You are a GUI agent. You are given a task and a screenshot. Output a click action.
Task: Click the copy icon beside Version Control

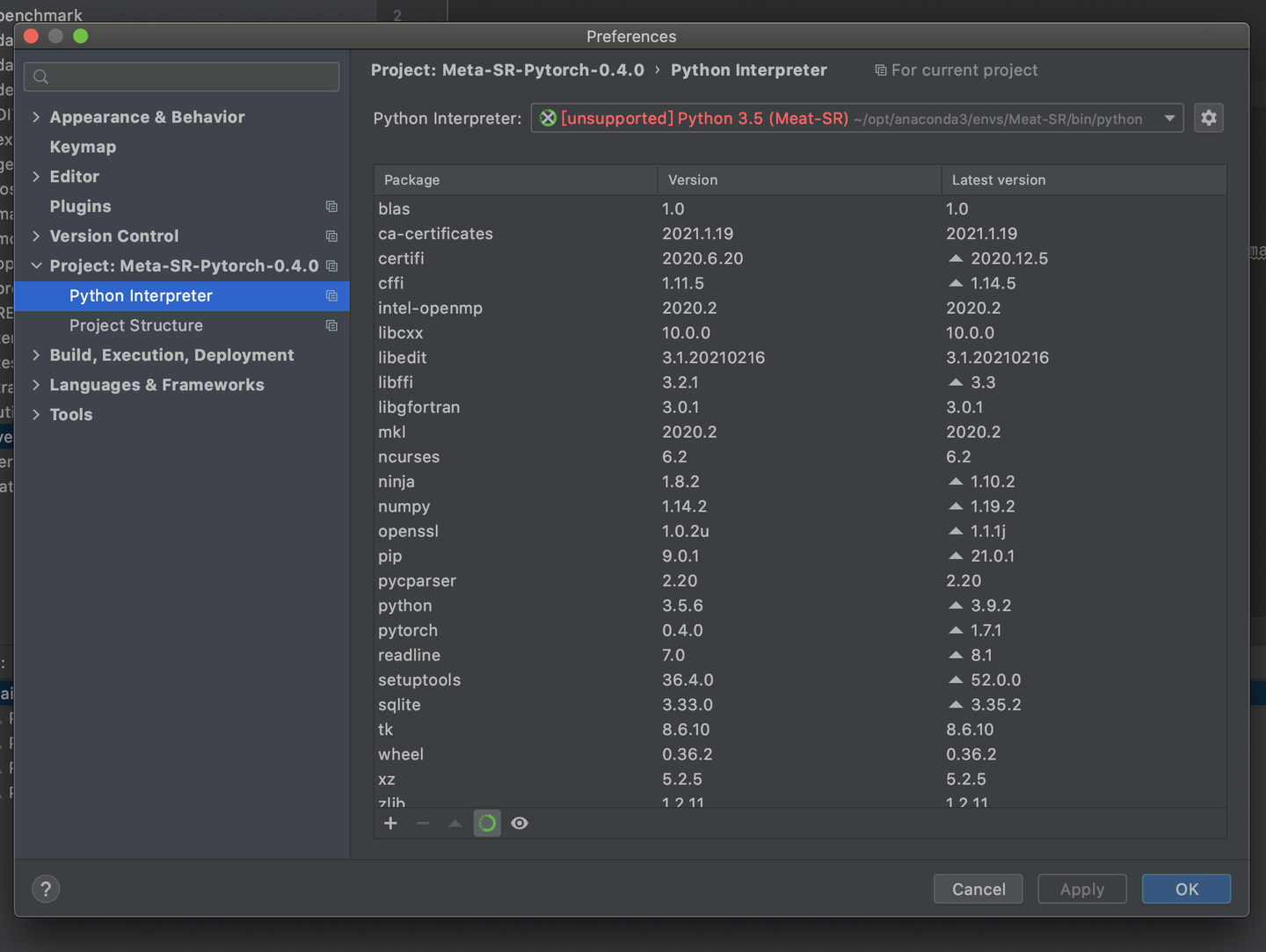(x=331, y=236)
